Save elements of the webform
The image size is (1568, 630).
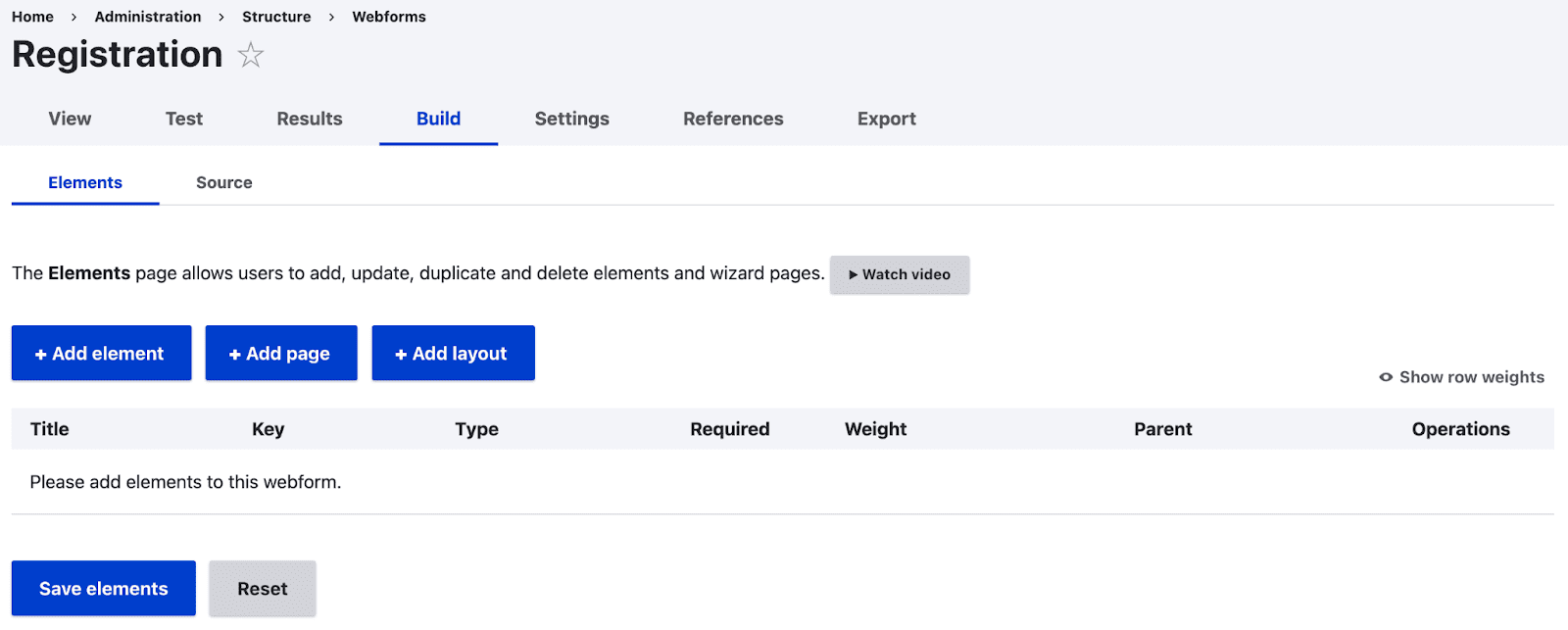[103, 588]
